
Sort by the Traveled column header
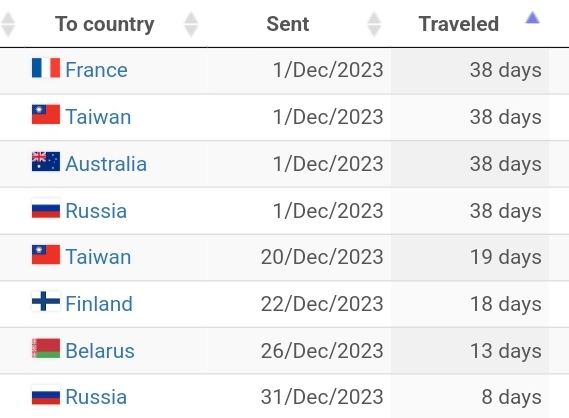(459, 24)
